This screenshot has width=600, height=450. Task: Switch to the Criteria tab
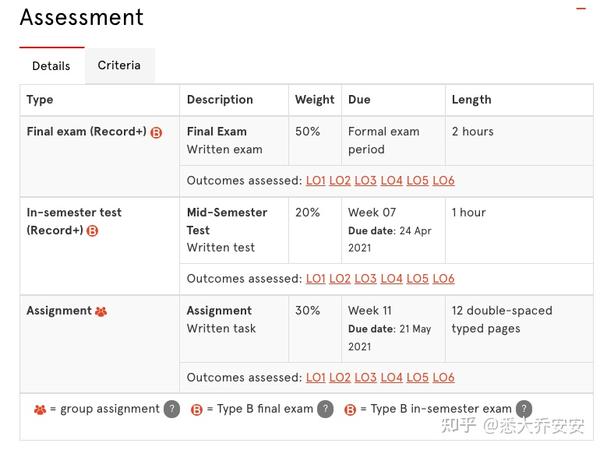point(119,65)
